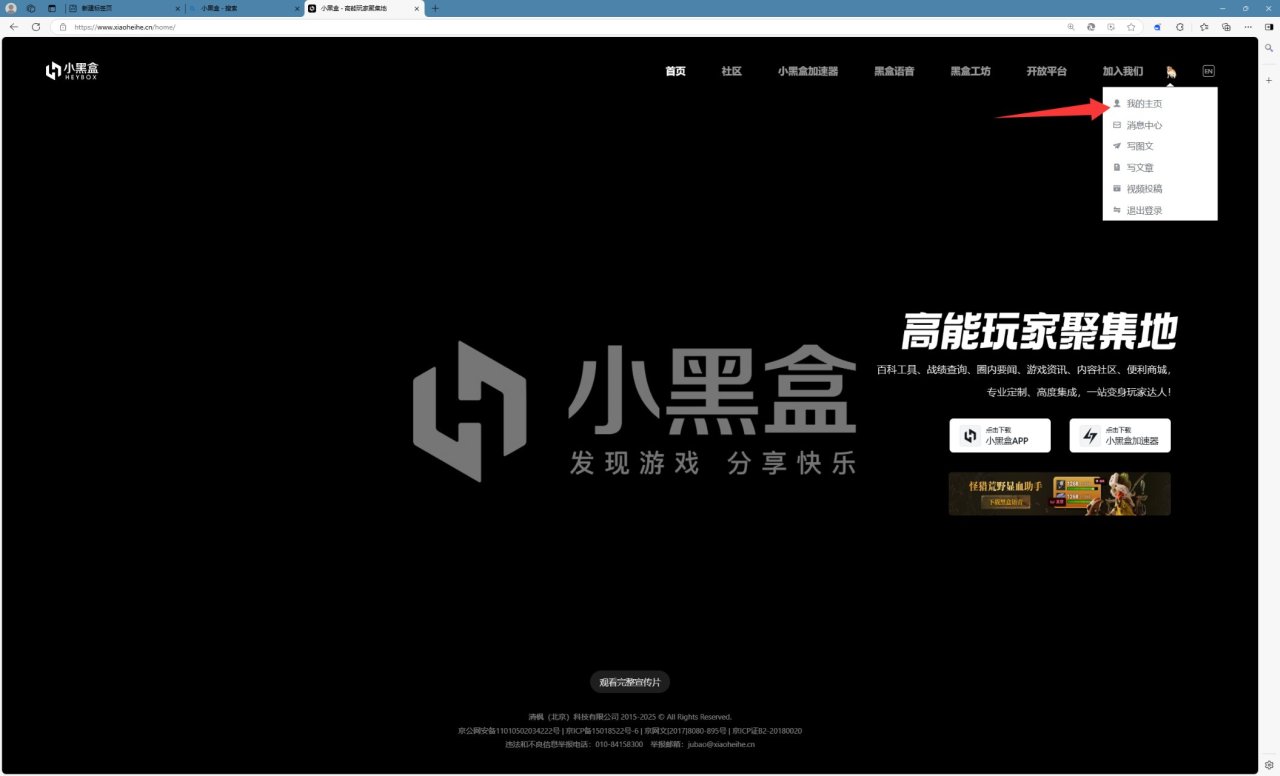1280x776 pixels.
Task: Open the browser settings and more menu
Action: pyautogui.click(x=1248, y=27)
